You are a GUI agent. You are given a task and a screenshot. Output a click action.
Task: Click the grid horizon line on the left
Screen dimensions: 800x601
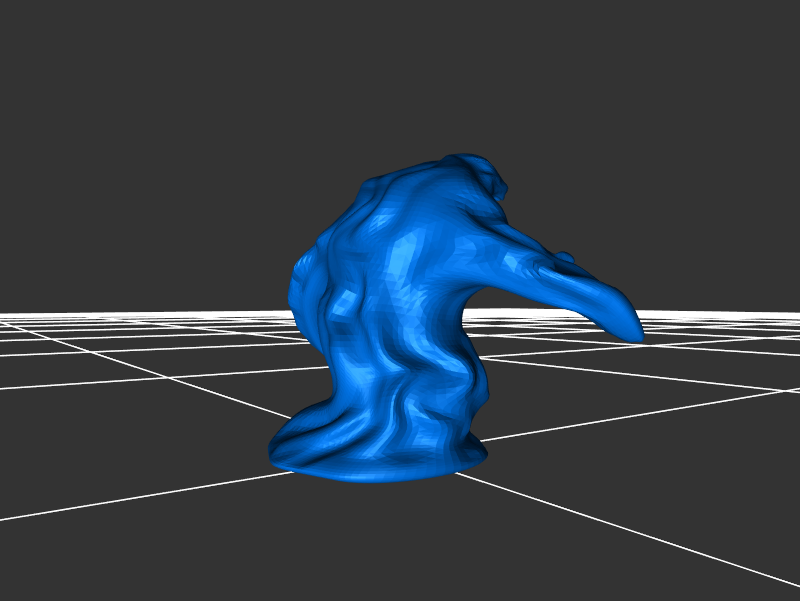100,316
